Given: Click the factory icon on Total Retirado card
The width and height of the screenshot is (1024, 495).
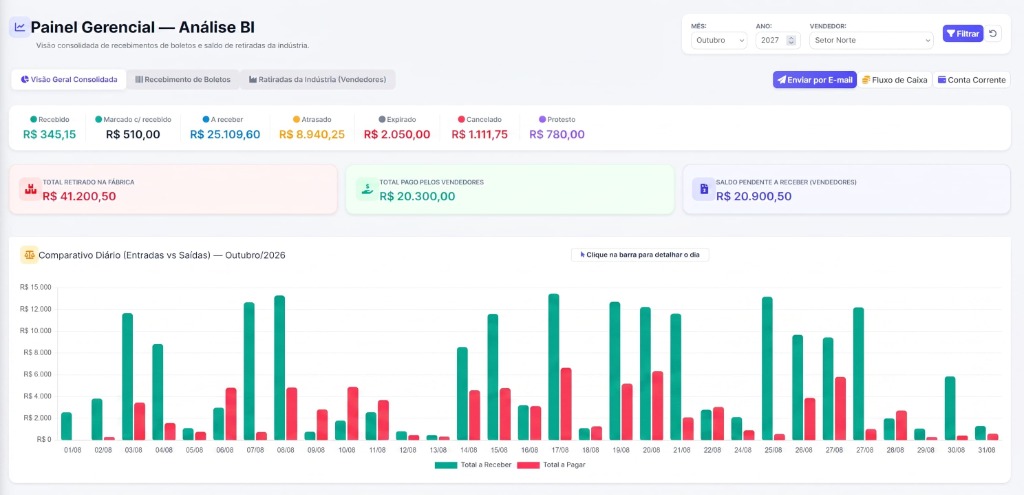Looking at the screenshot, I should (x=30, y=189).
